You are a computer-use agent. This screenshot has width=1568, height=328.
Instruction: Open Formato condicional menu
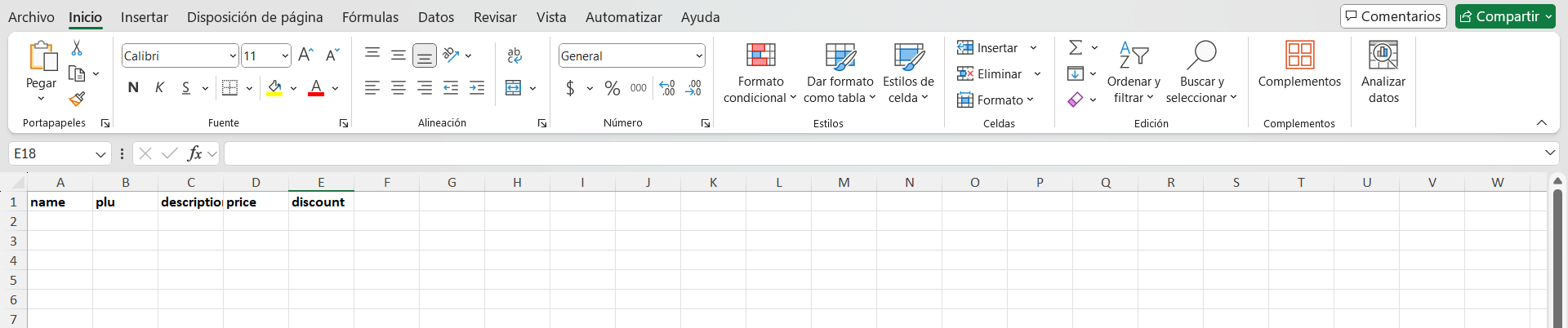pyautogui.click(x=759, y=73)
